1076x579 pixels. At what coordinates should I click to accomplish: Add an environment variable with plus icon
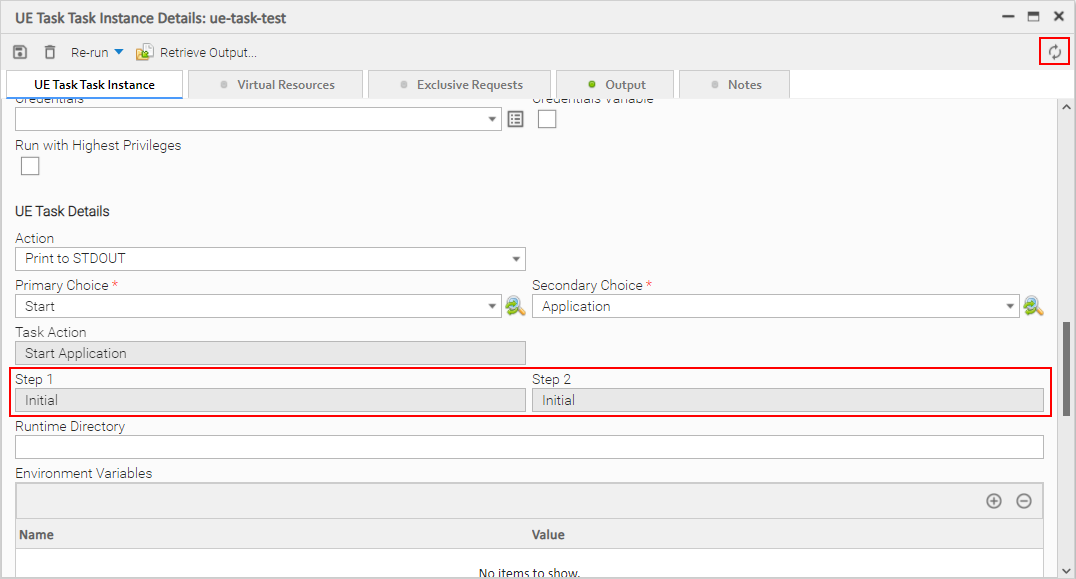[x=993, y=501]
